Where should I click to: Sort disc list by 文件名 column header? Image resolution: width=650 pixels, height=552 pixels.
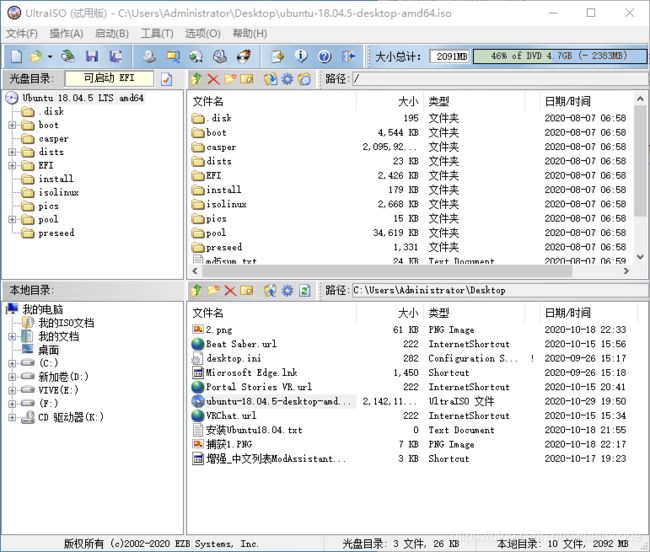click(x=273, y=102)
